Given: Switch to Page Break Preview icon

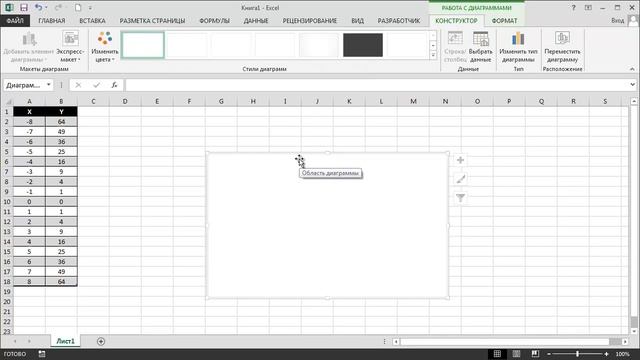Looking at the screenshot, I should [535, 354].
